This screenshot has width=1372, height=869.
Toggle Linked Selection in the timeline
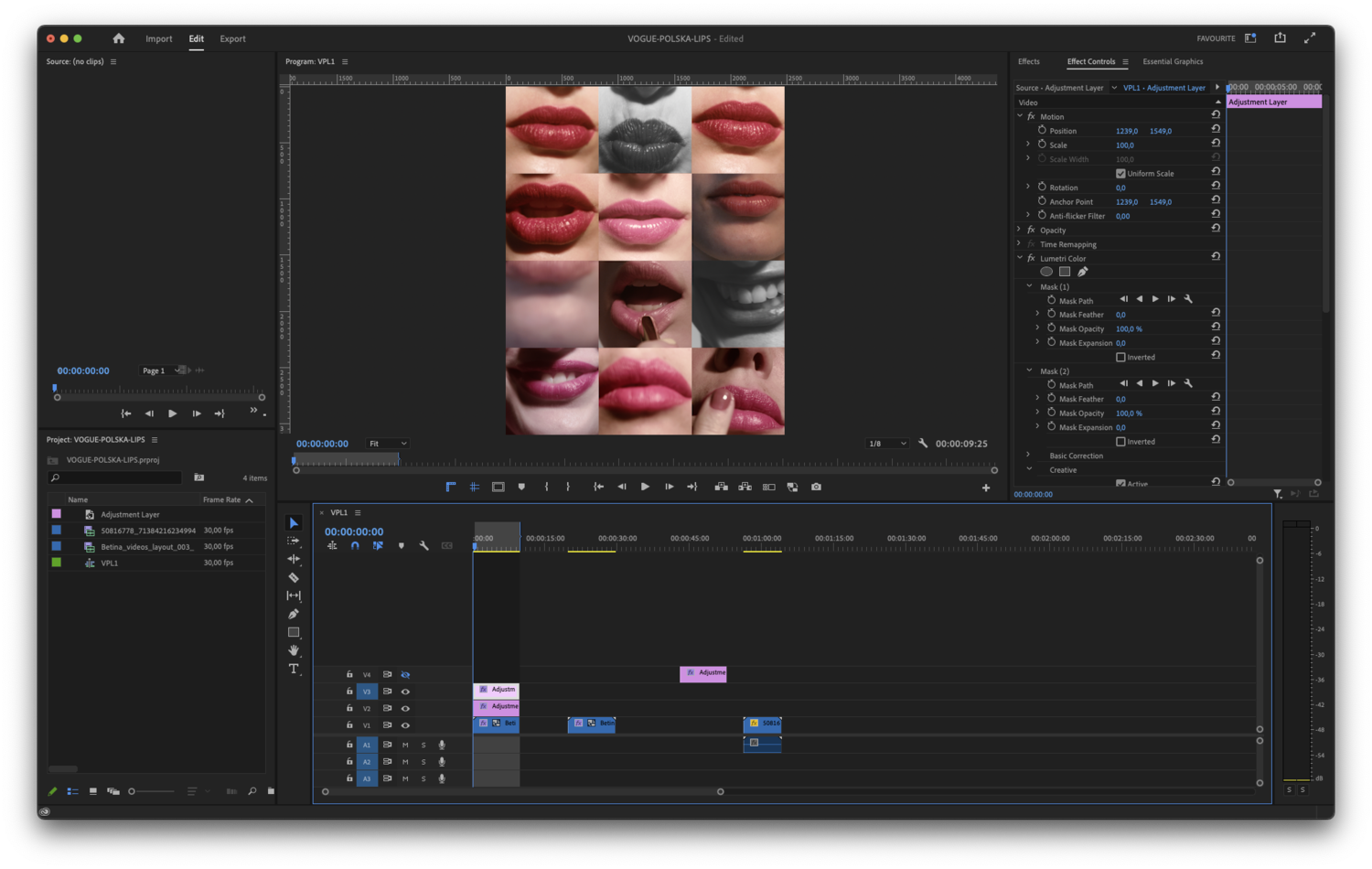pyautogui.click(x=378, y=546)
